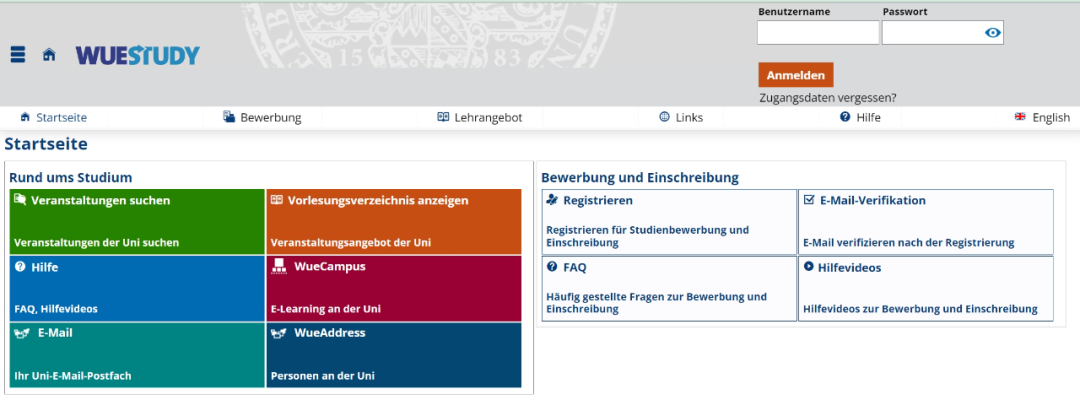
Task: Open the WueAddress persons tile
Action: (394, 354)
